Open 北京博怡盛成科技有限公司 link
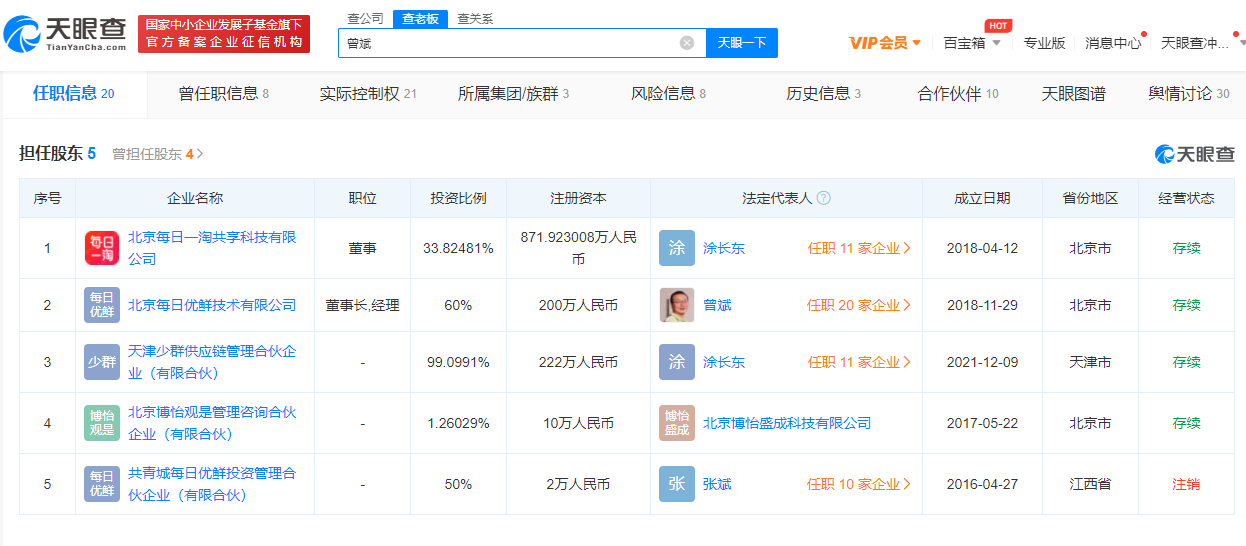Viewport: 1246px width, 546px height. 787,423
